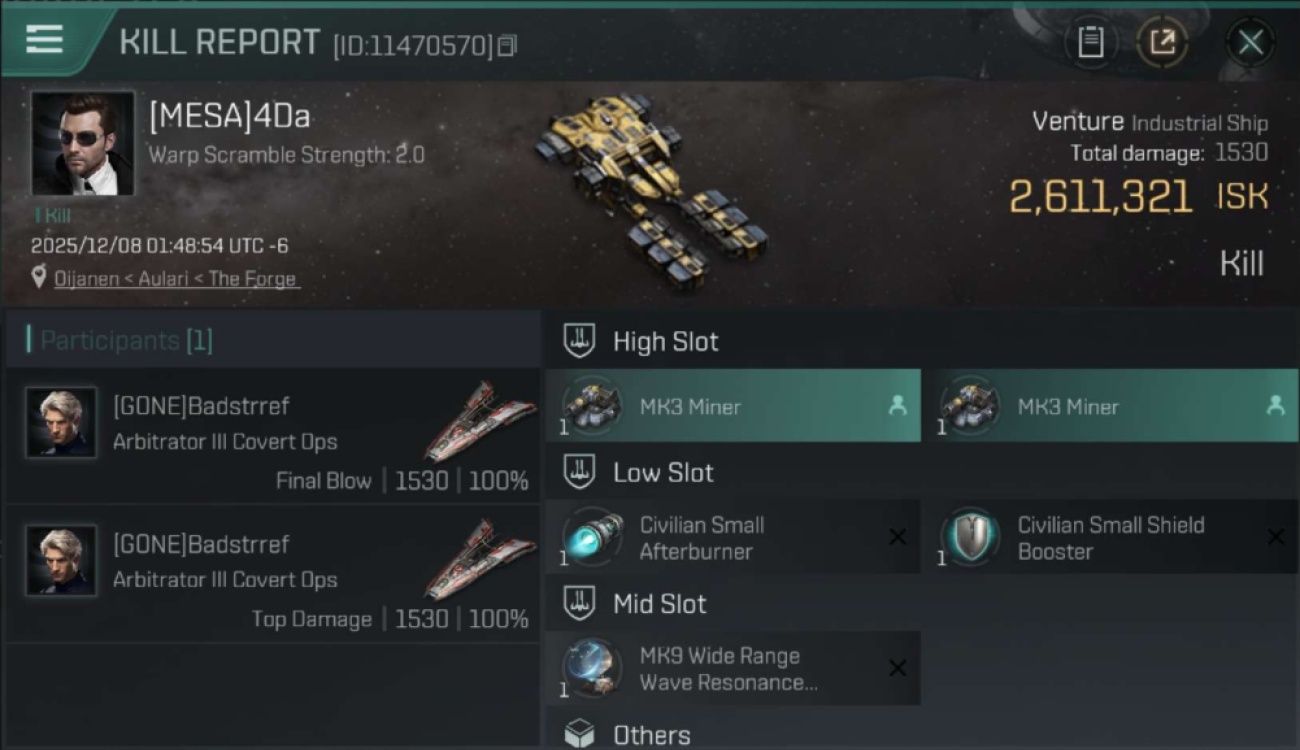This screenshot has height=750, width=1300.
Task: Open the hamburger menu
Action: click(x=45, y=40)
